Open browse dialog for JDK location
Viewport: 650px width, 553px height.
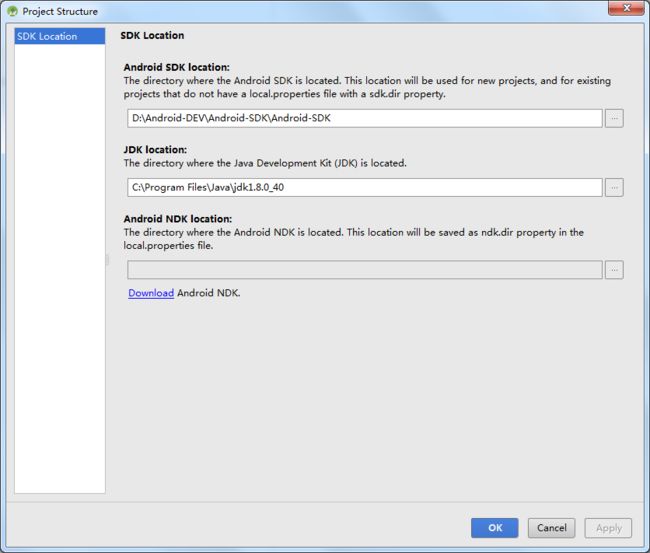[614, 188]
